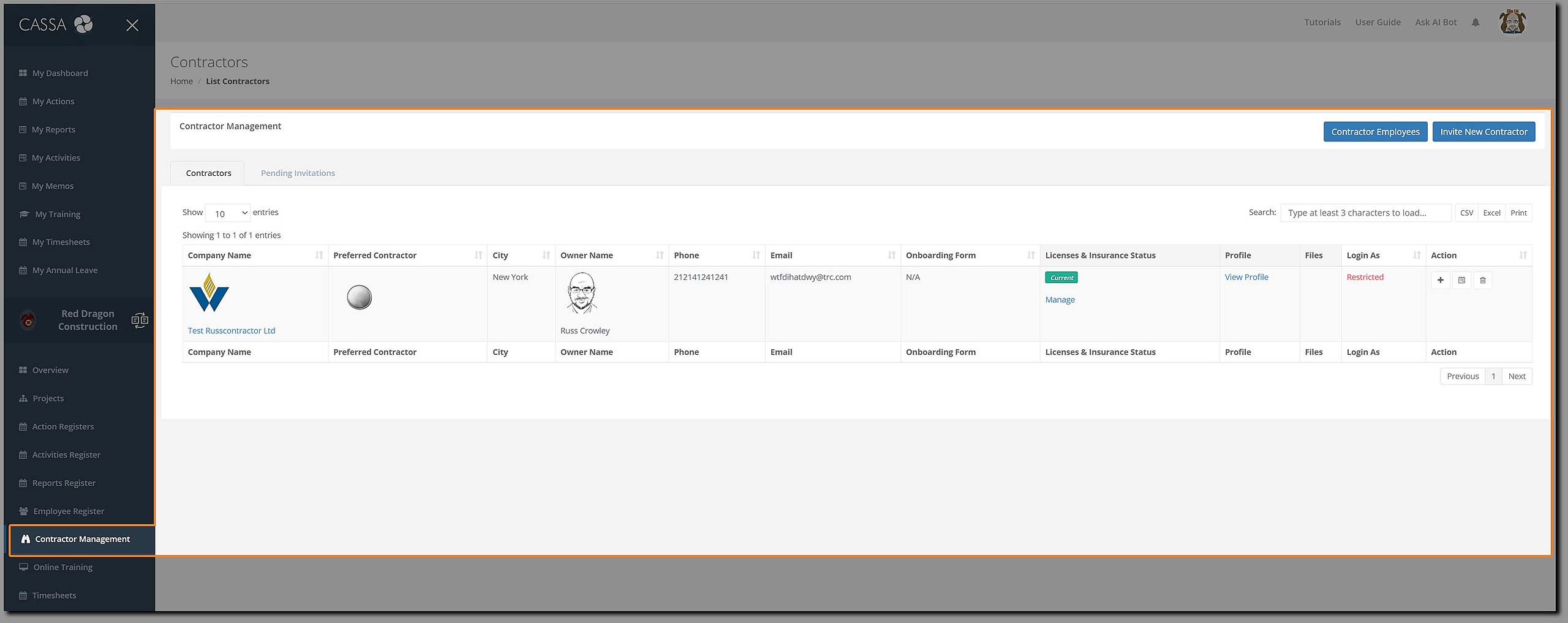Click the My Dashboard grid icon
1568x623 pixels.
pos(23,73)
